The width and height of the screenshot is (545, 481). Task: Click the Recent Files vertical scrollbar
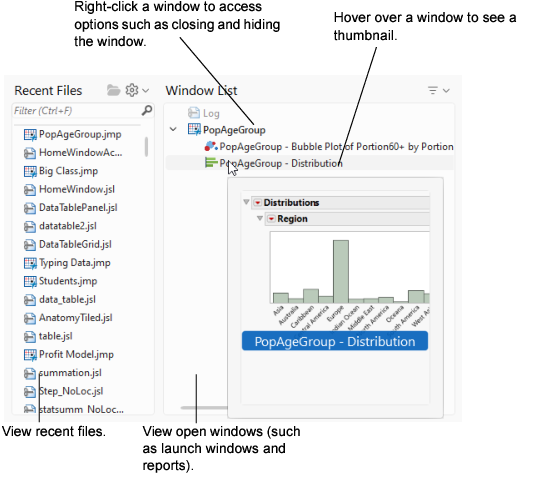(x=146, y=147)
